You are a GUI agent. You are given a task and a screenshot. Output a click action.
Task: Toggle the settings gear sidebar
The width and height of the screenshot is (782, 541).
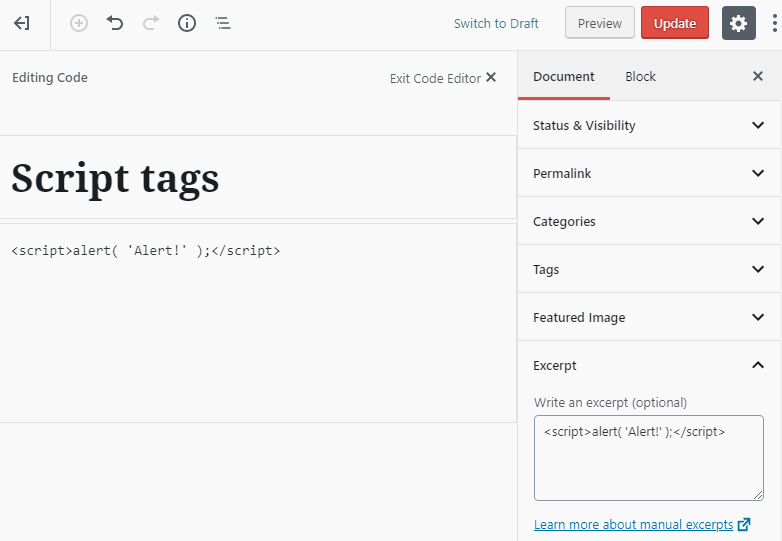738,23
